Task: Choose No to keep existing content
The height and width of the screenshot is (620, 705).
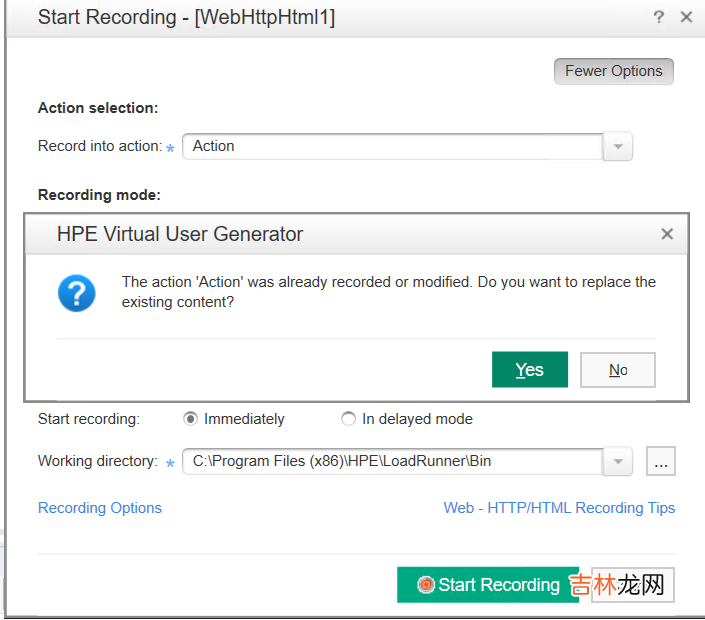Action: 618,370
